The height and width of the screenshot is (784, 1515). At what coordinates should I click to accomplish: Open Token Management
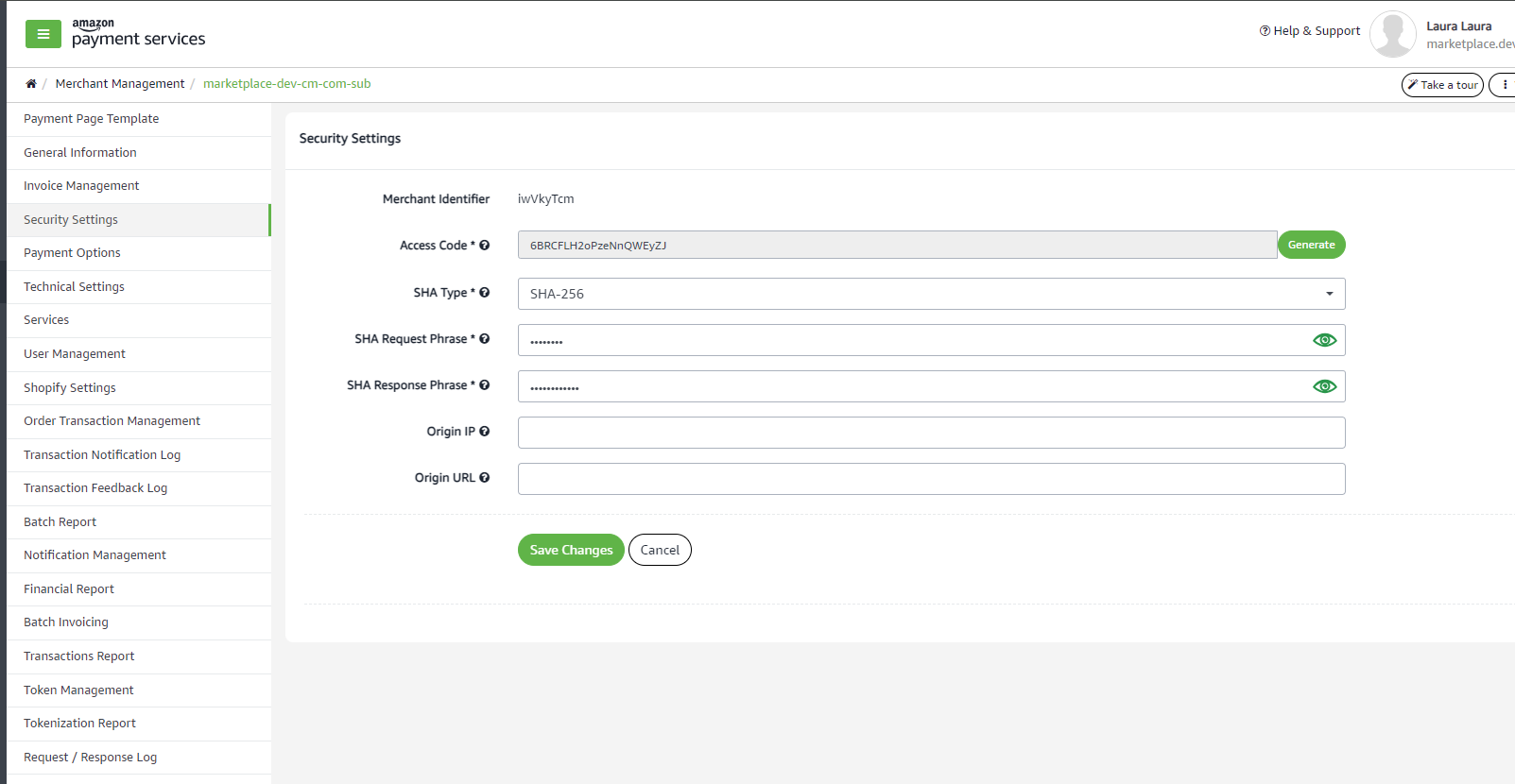pos(139,690)
